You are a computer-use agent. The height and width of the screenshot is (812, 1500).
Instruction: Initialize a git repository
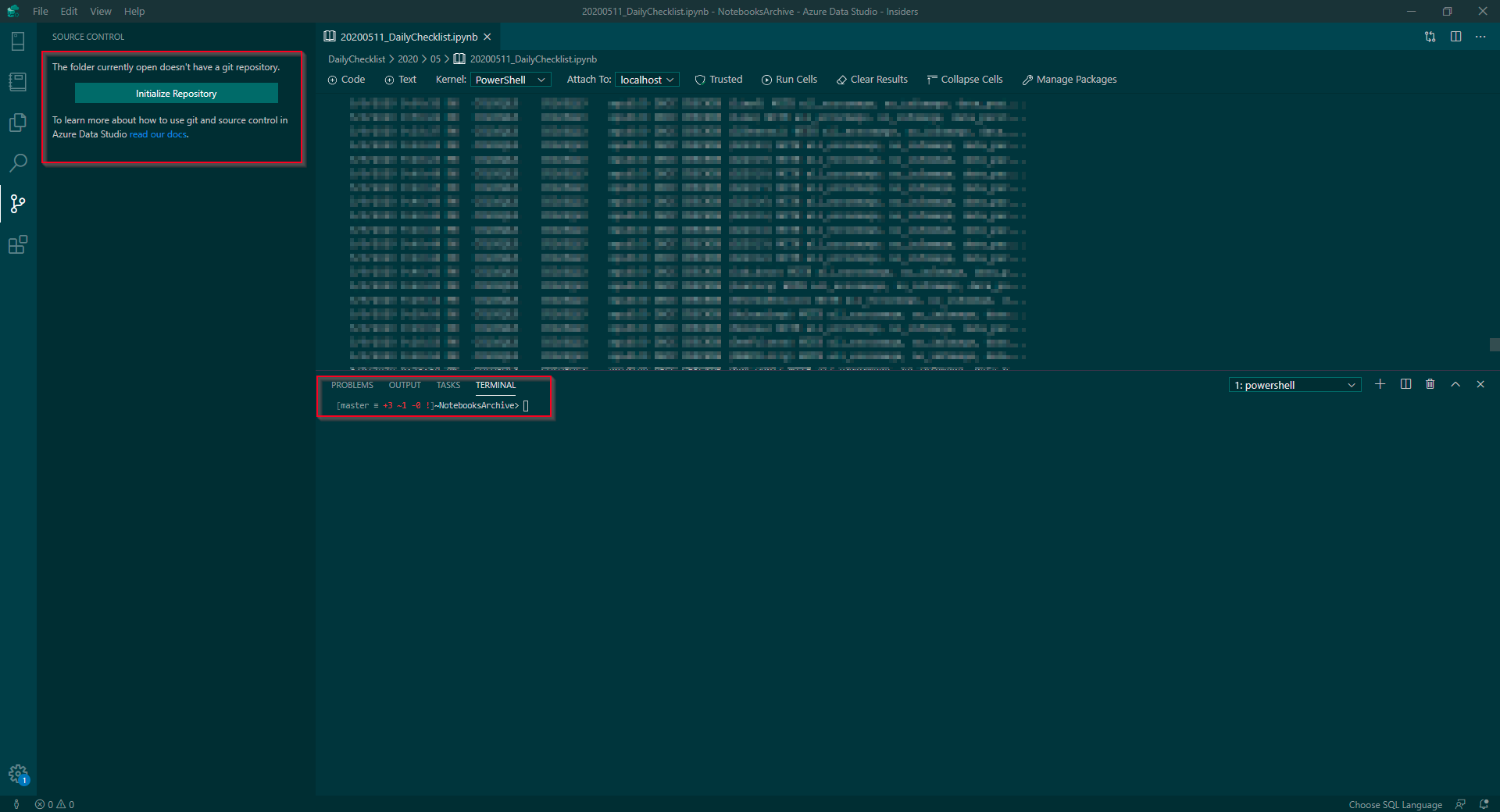[x=176, y=93]
